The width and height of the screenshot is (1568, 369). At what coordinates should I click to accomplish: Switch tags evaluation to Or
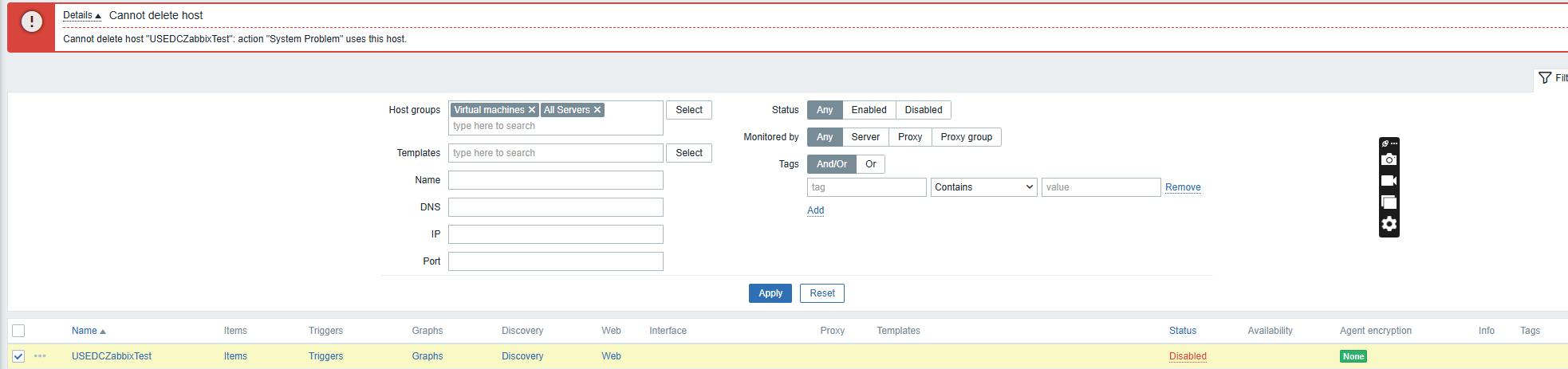tap(870, 164)
